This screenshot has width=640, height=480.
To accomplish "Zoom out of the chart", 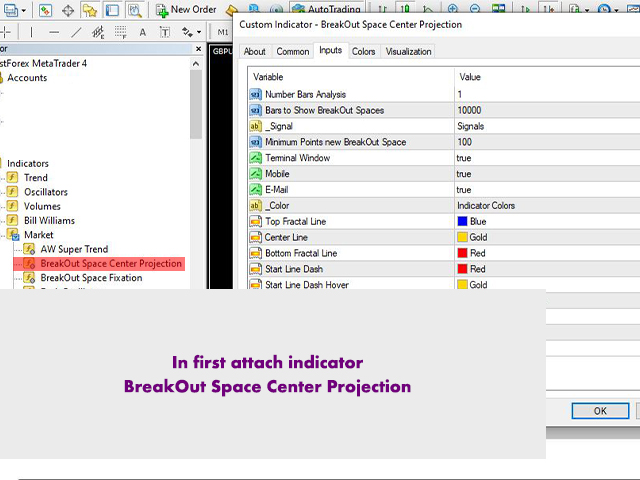I will pyautogui.click(x=475, y=9).
